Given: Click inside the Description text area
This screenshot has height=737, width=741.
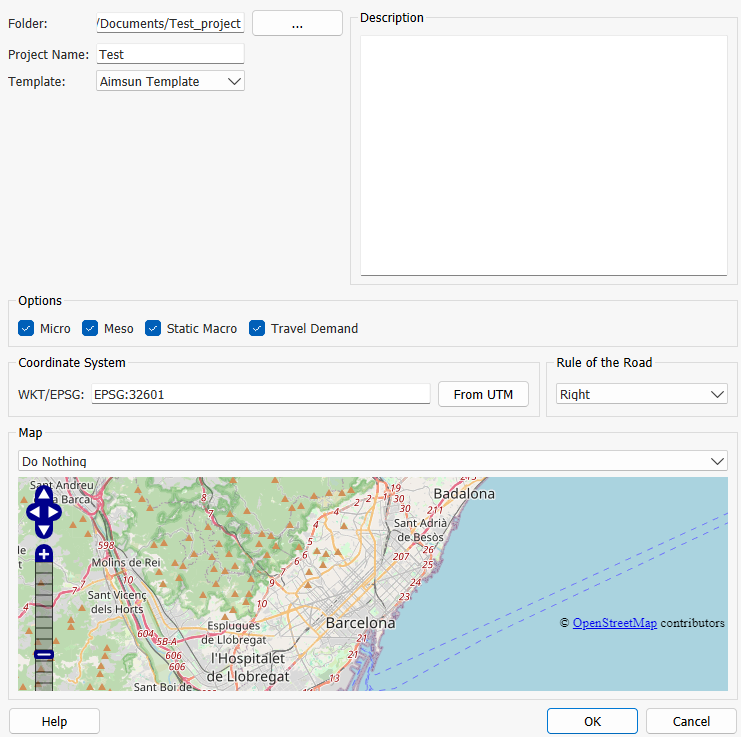Looking at the screenshot, I should click(543, 155).
